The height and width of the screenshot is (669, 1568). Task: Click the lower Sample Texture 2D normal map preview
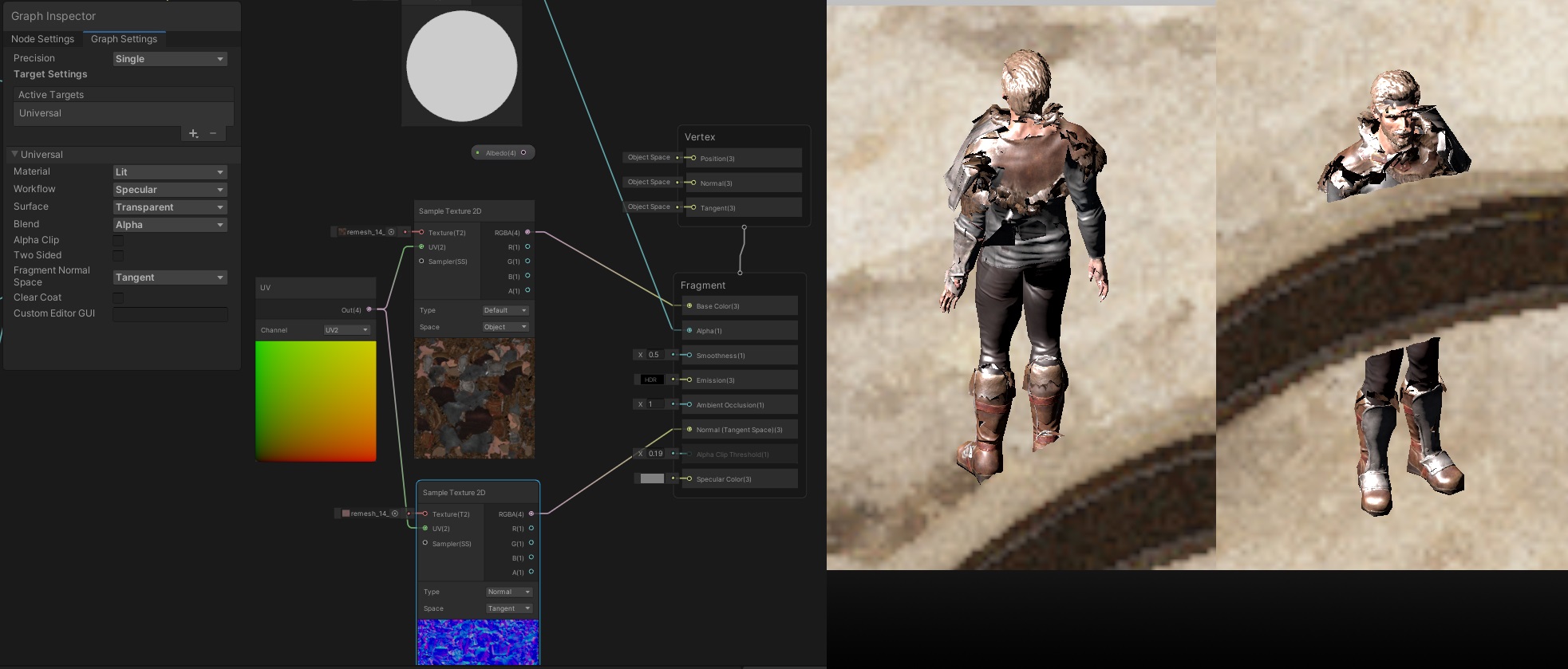478,642
